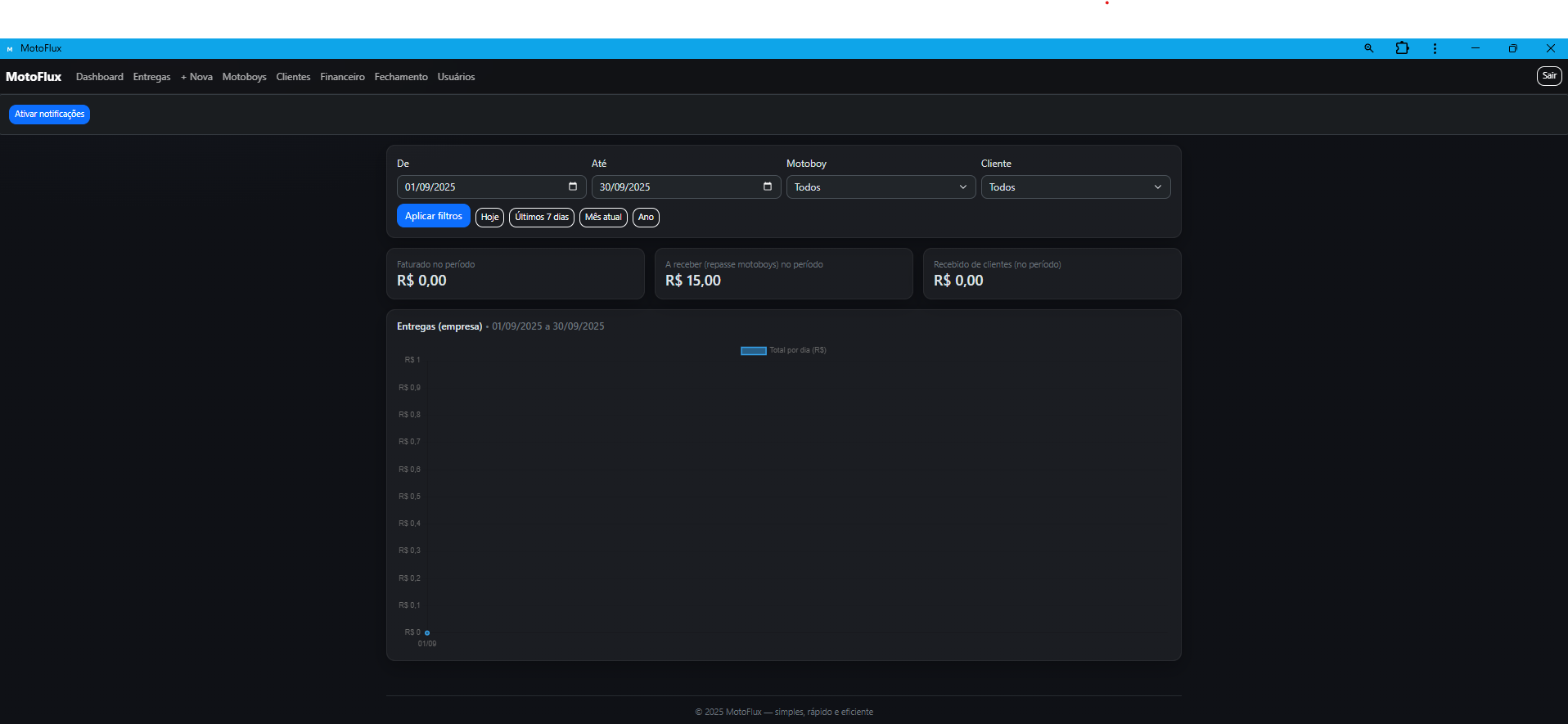Select Últimos 7 dias quick filter
This screenshot has width=1568, height=724.
542,218
